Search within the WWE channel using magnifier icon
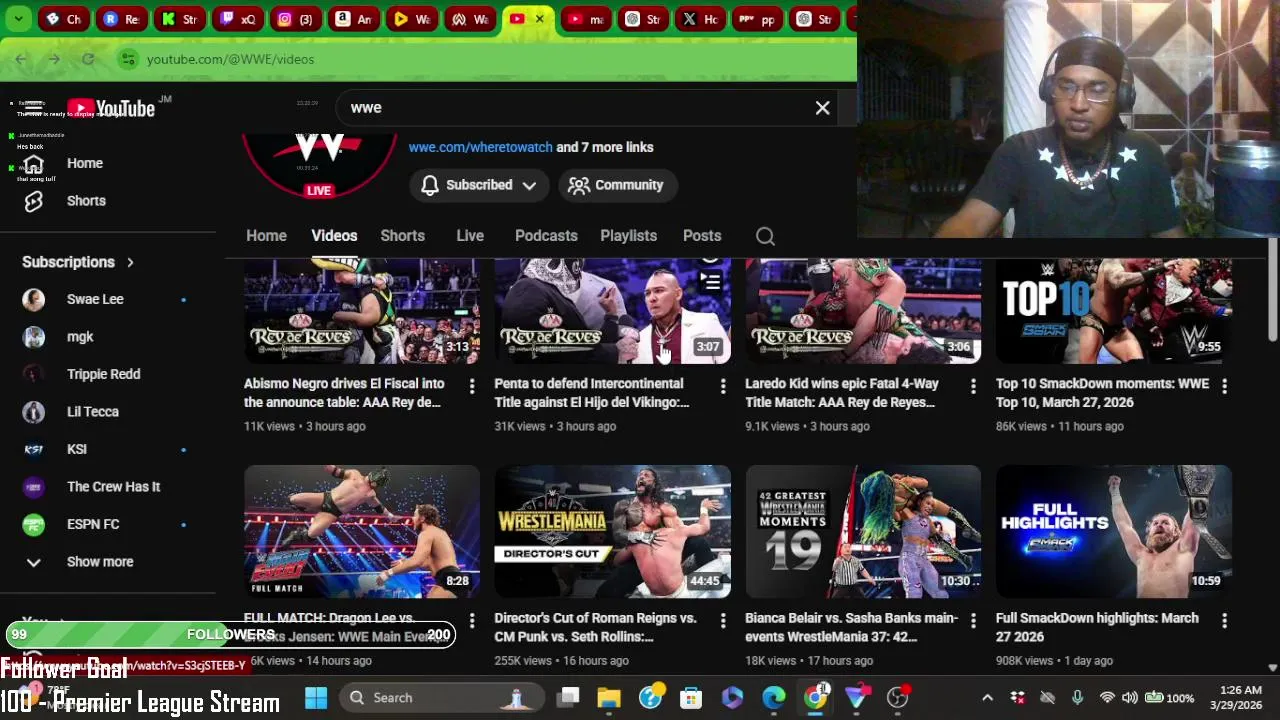This screenshot has height=720, width=1280. tap(765, 236)
